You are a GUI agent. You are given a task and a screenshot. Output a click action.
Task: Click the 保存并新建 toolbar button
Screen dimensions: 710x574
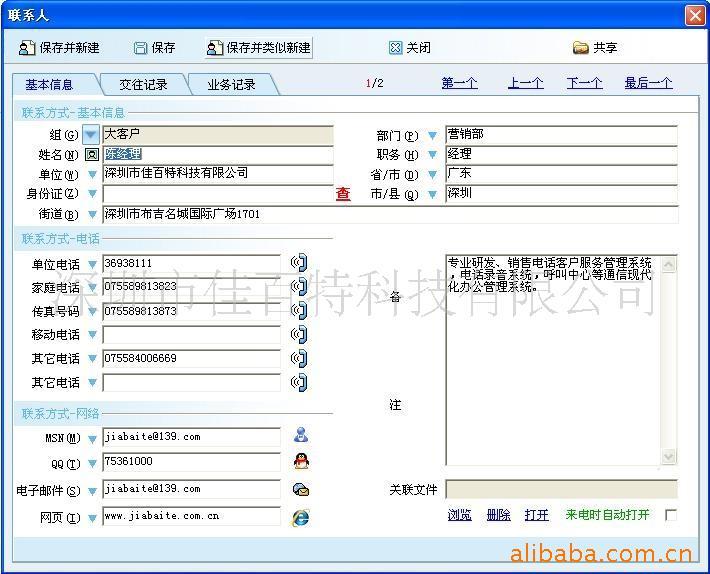point(59,48)
